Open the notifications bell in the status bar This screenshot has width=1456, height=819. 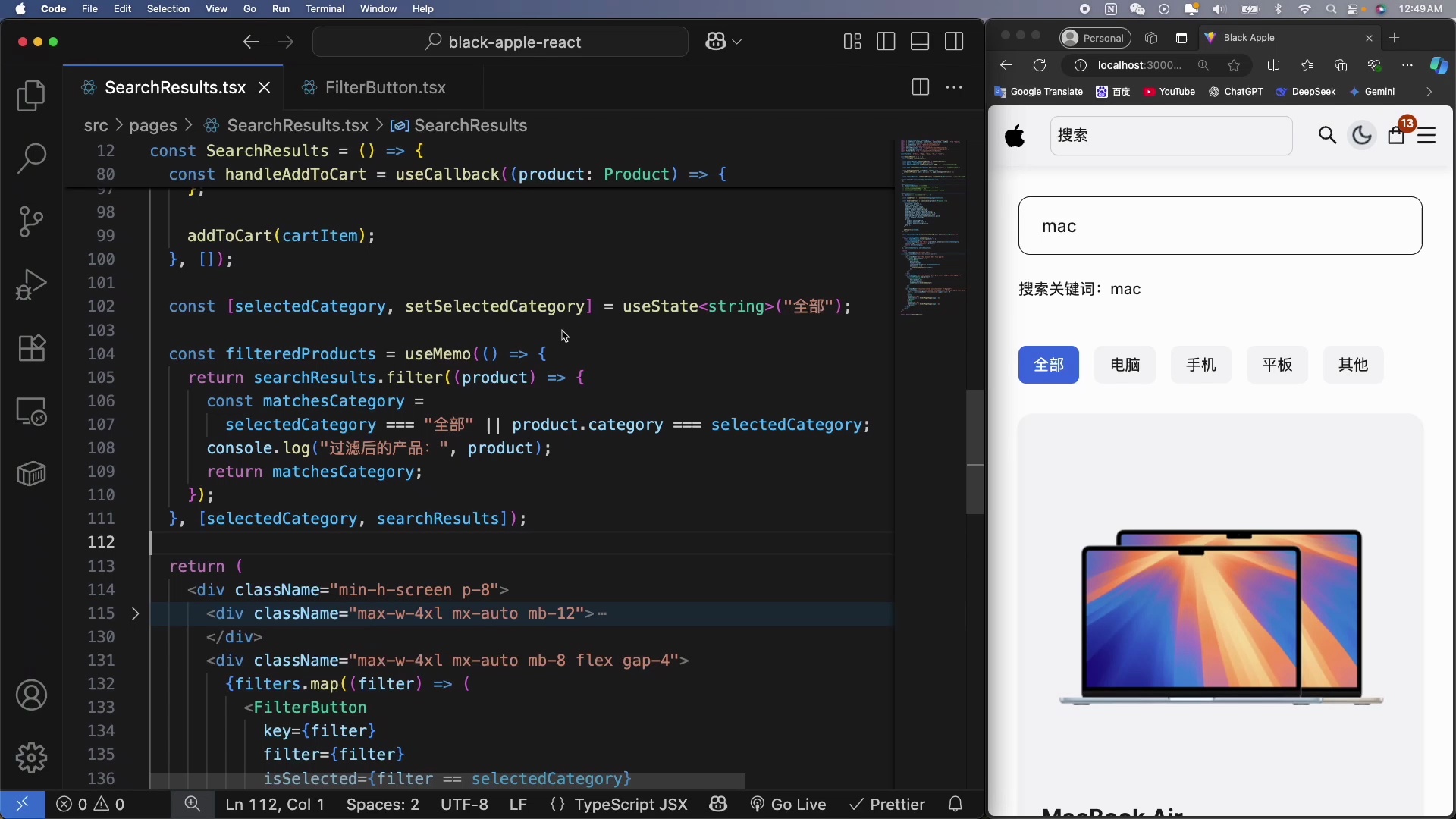pos(955,805)
